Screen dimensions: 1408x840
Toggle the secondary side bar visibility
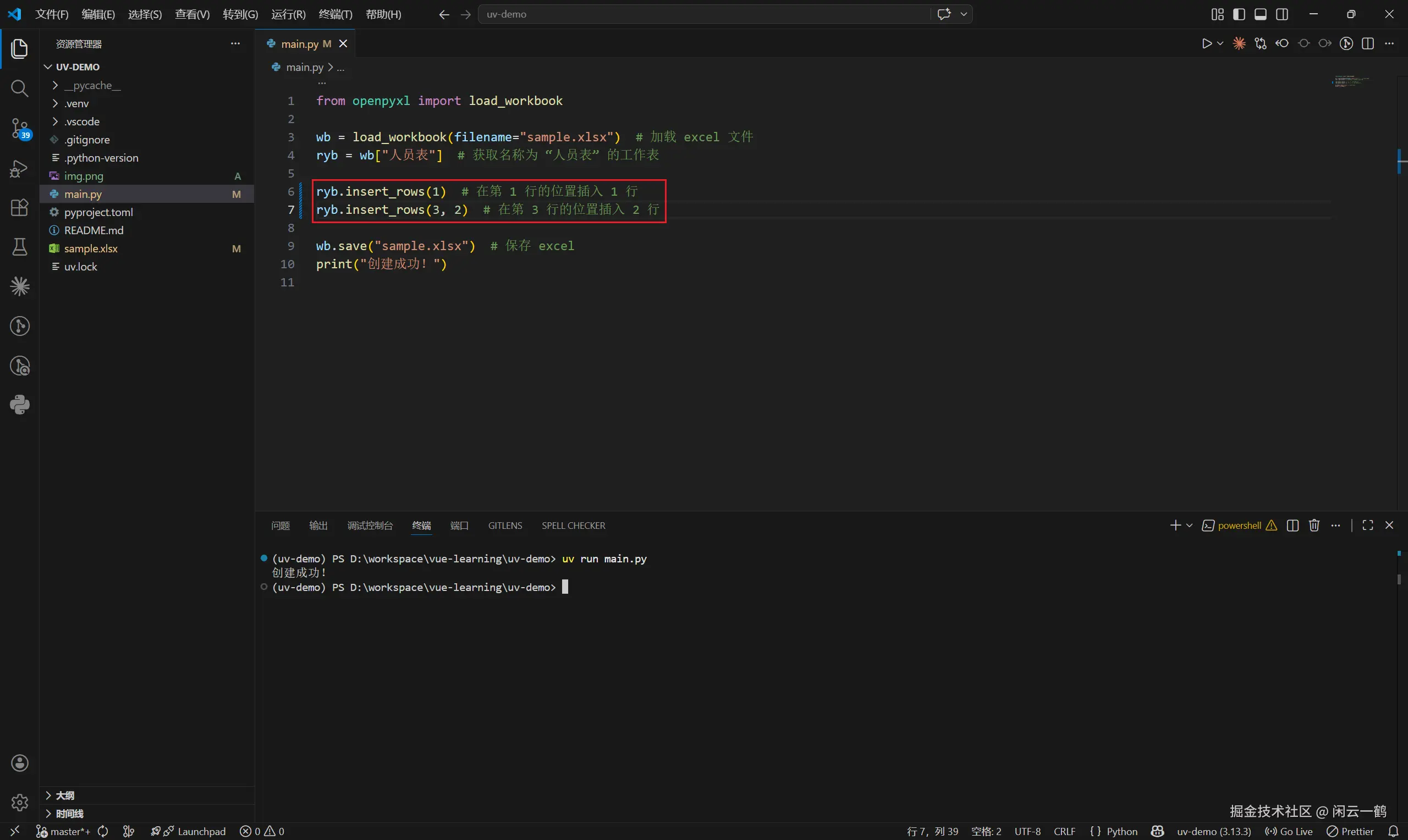coord(1282,14)
